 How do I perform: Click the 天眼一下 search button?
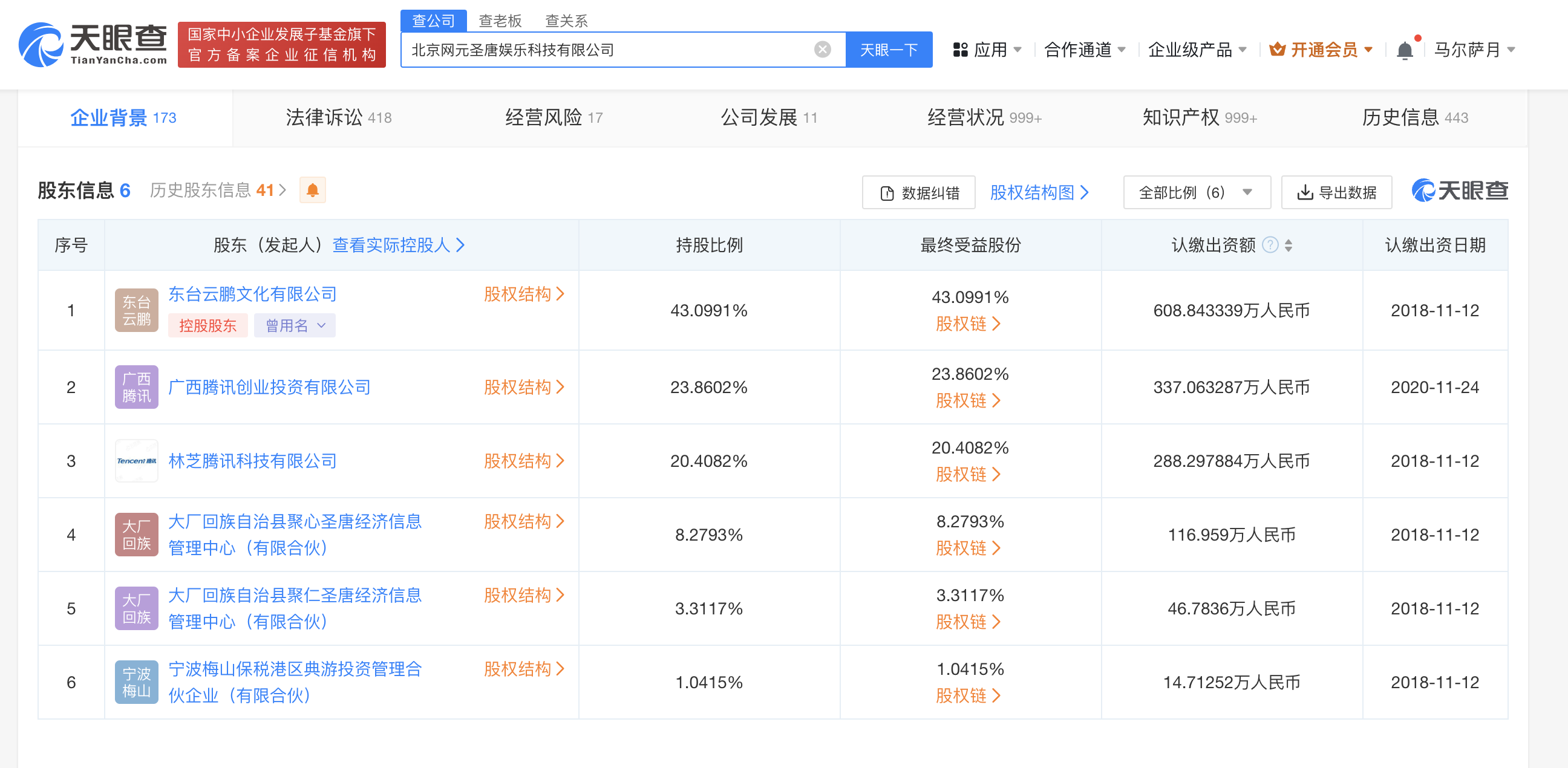(x=889, y=50)
